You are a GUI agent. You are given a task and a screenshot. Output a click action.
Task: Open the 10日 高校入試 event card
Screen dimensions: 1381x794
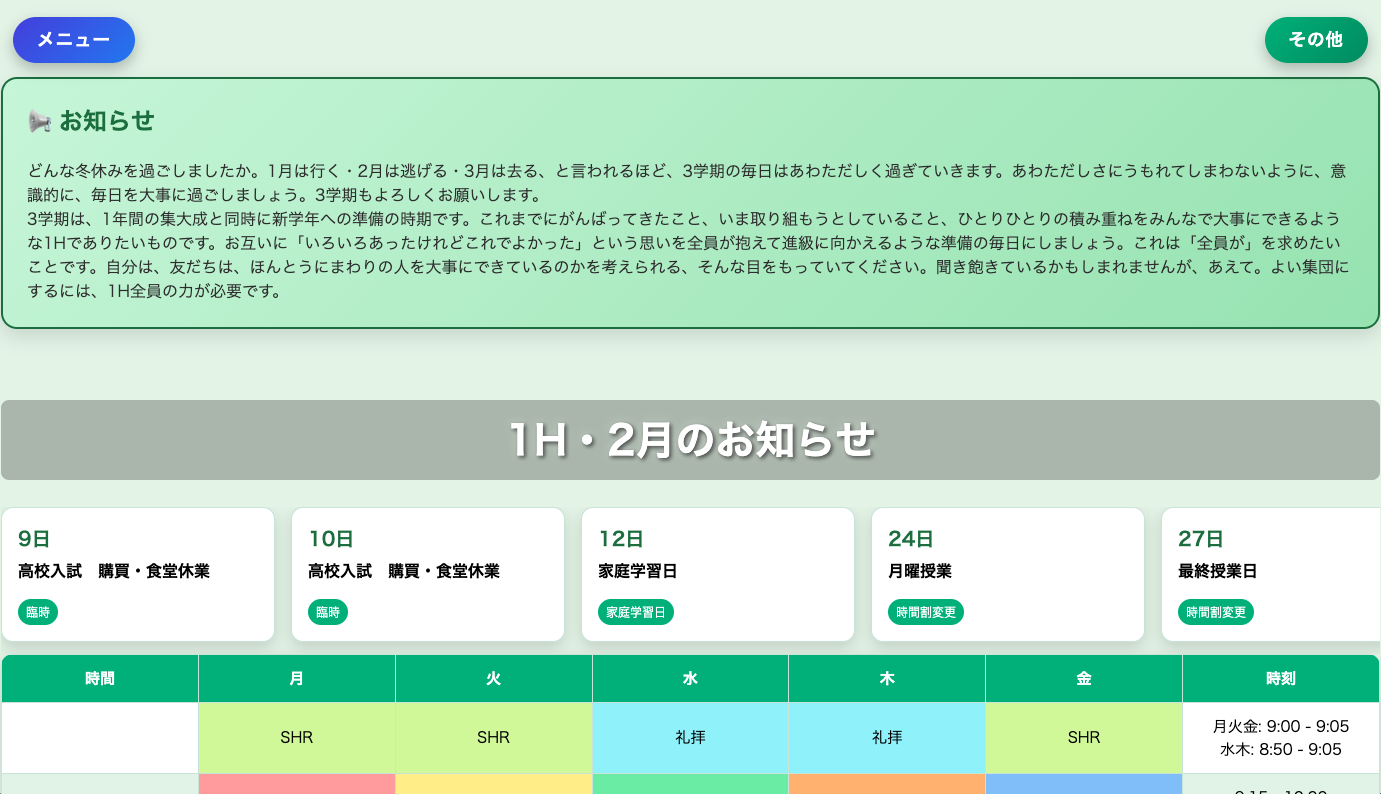(428, 574)
